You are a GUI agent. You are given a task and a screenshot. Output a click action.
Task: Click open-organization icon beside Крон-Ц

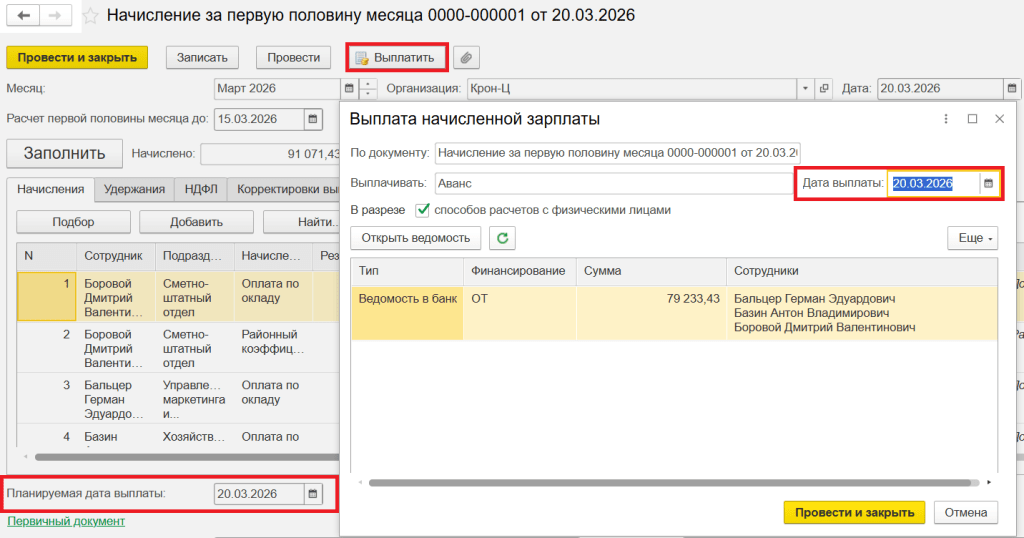[825, 89]
